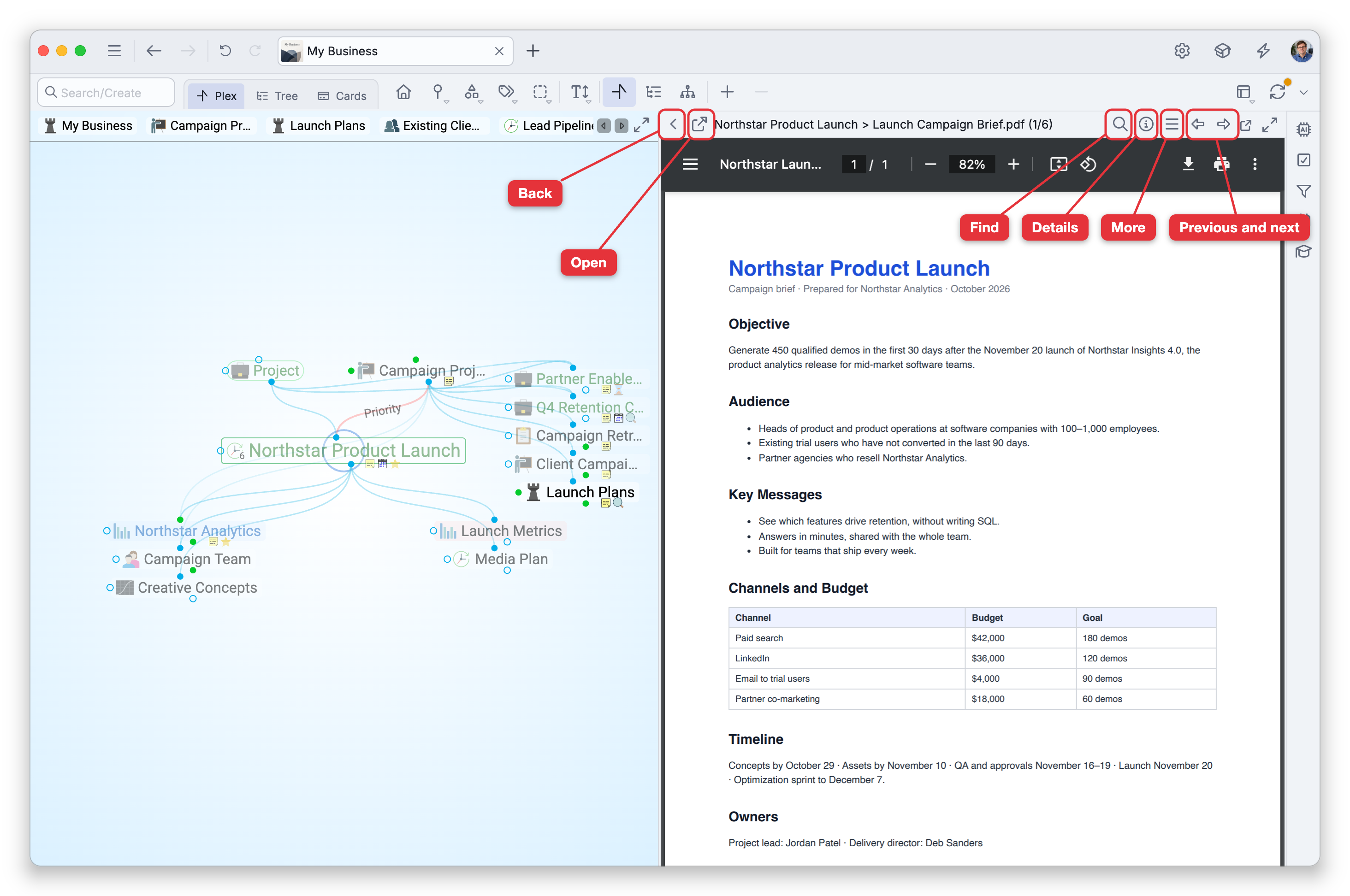Open the AI chip icon in right sidebar
Viewport: 1350px width, 896px height.
tap(1303, 129)
